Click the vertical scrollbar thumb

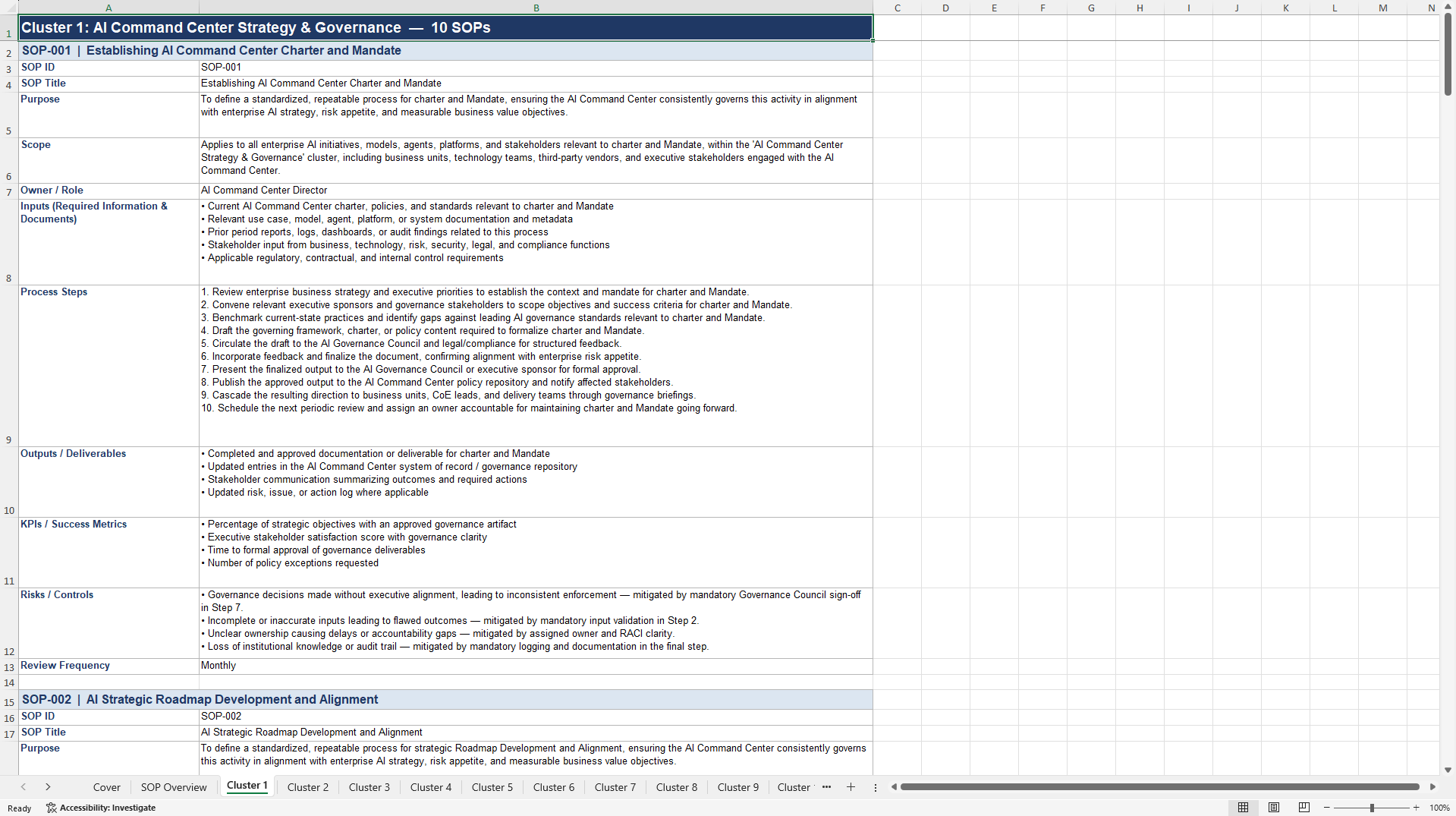(1448, 55)
